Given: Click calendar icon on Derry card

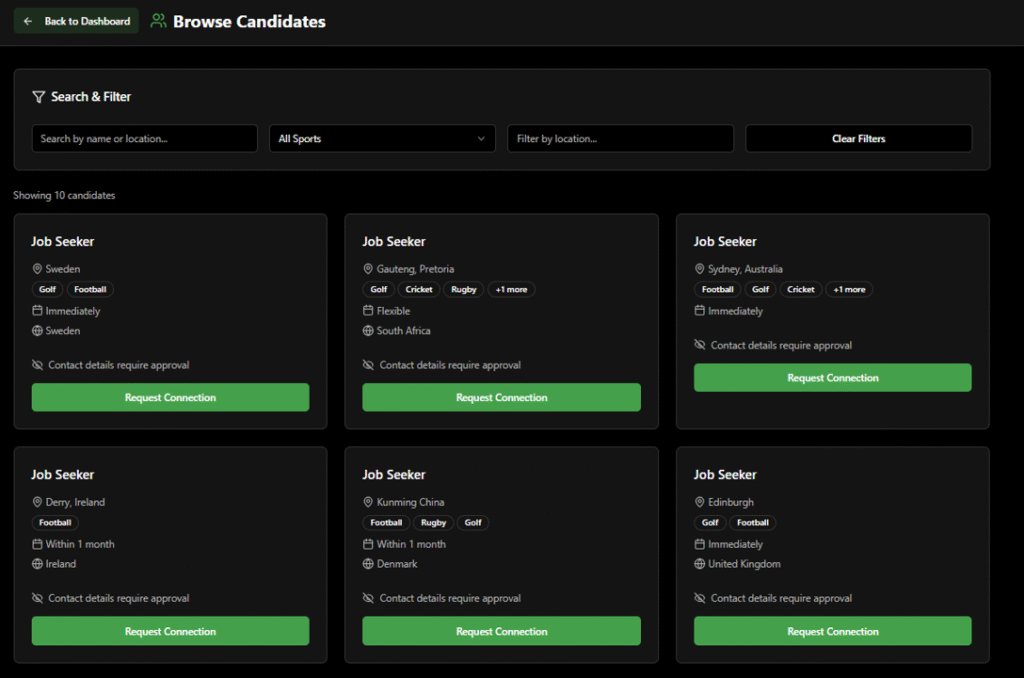Looking at the screenshot, I should (x=37, y=544).
